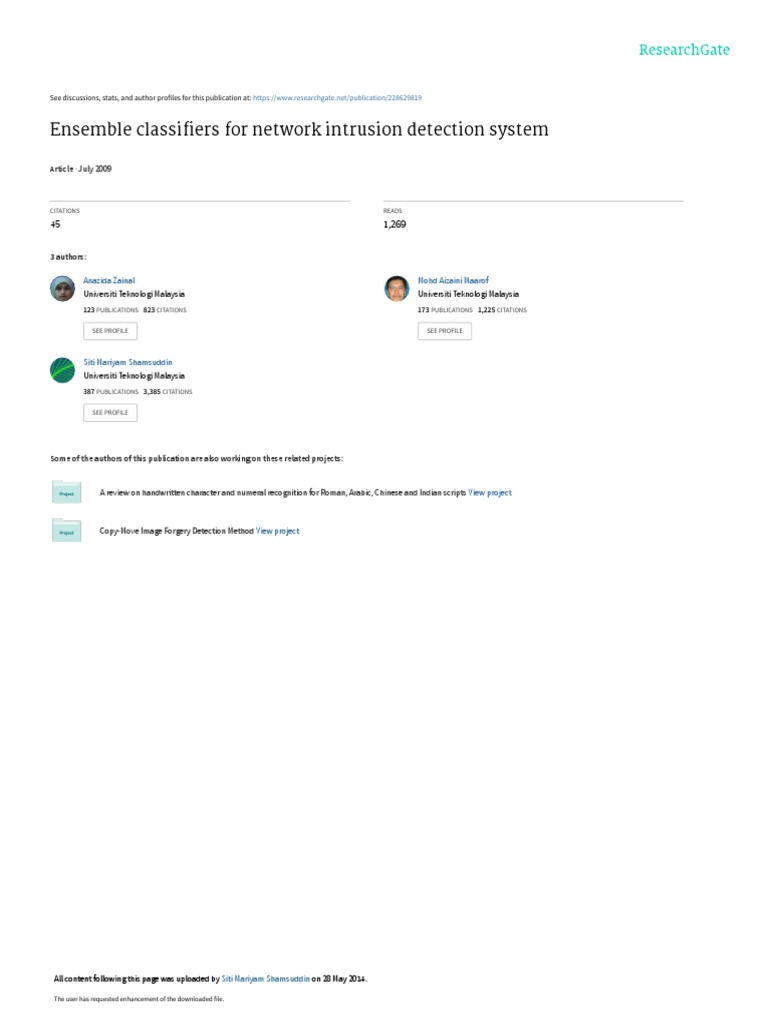Click the reads count of 1,269

click(x=395, y=225)
